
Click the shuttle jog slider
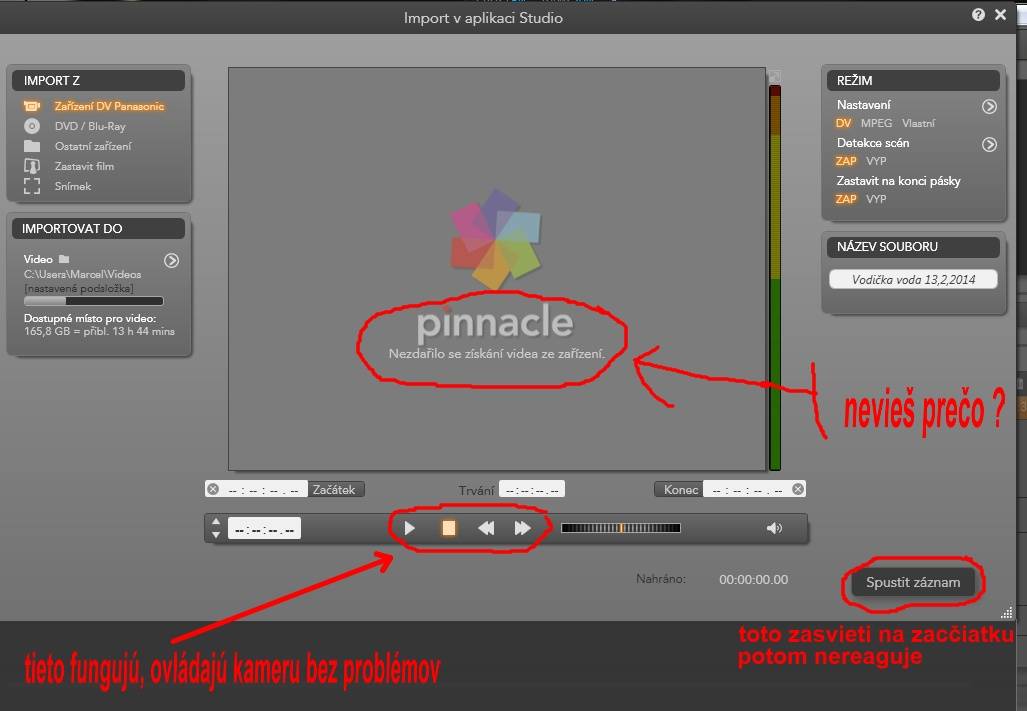coord(621,528)
